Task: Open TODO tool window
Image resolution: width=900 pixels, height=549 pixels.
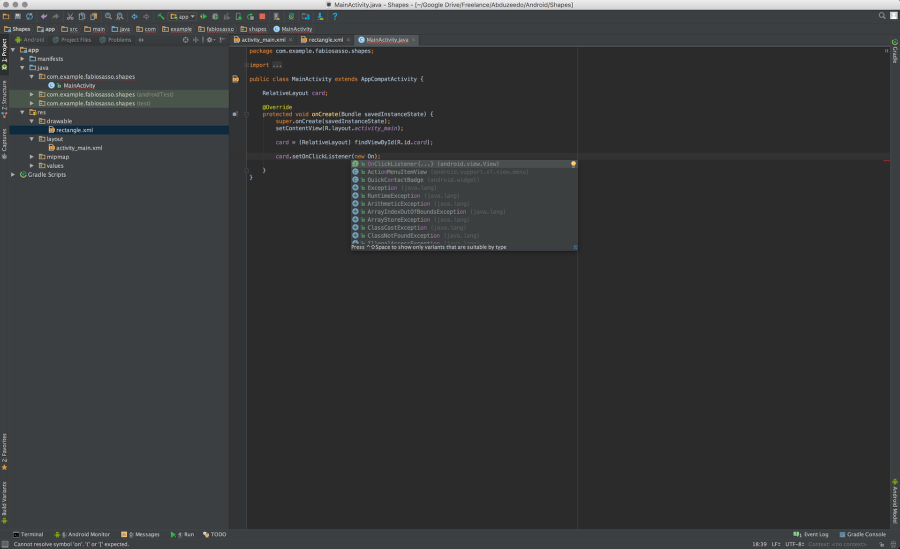Action: [x=215, y=534]
